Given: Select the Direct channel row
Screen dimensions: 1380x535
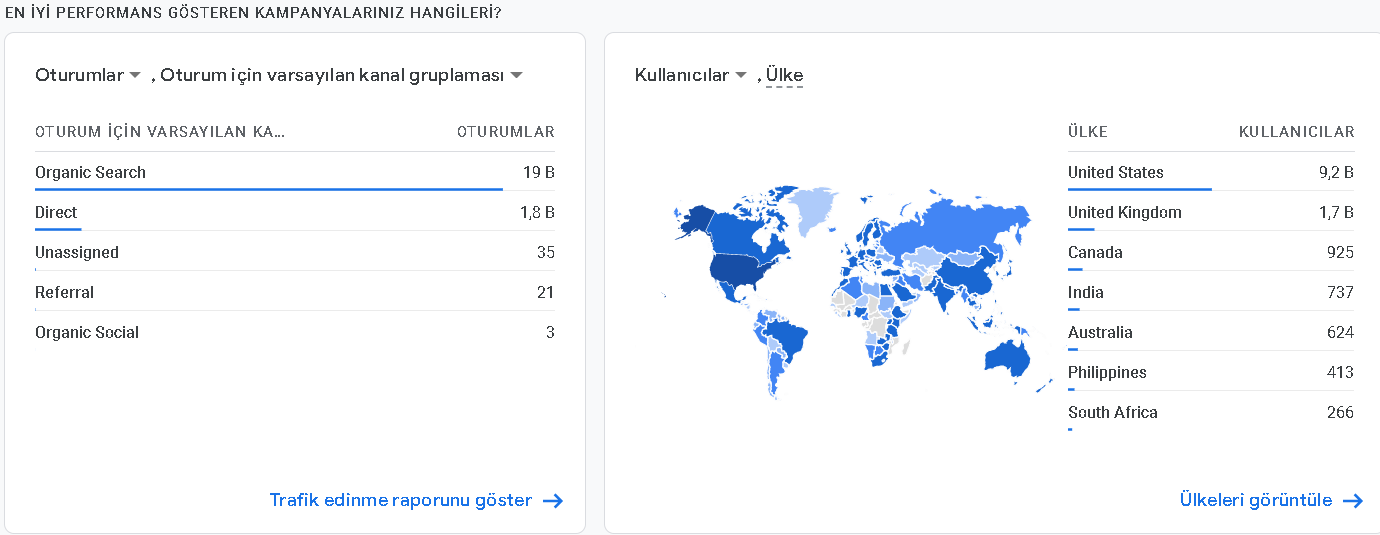Looking at the screenshot, I should (295, 212).
